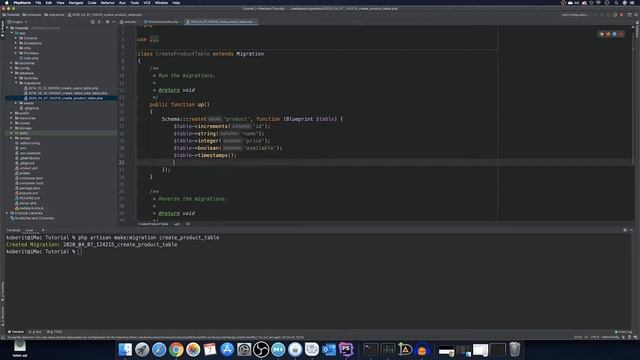Open Finder from the Dock

pyautogui.click(x=125, y=349)
